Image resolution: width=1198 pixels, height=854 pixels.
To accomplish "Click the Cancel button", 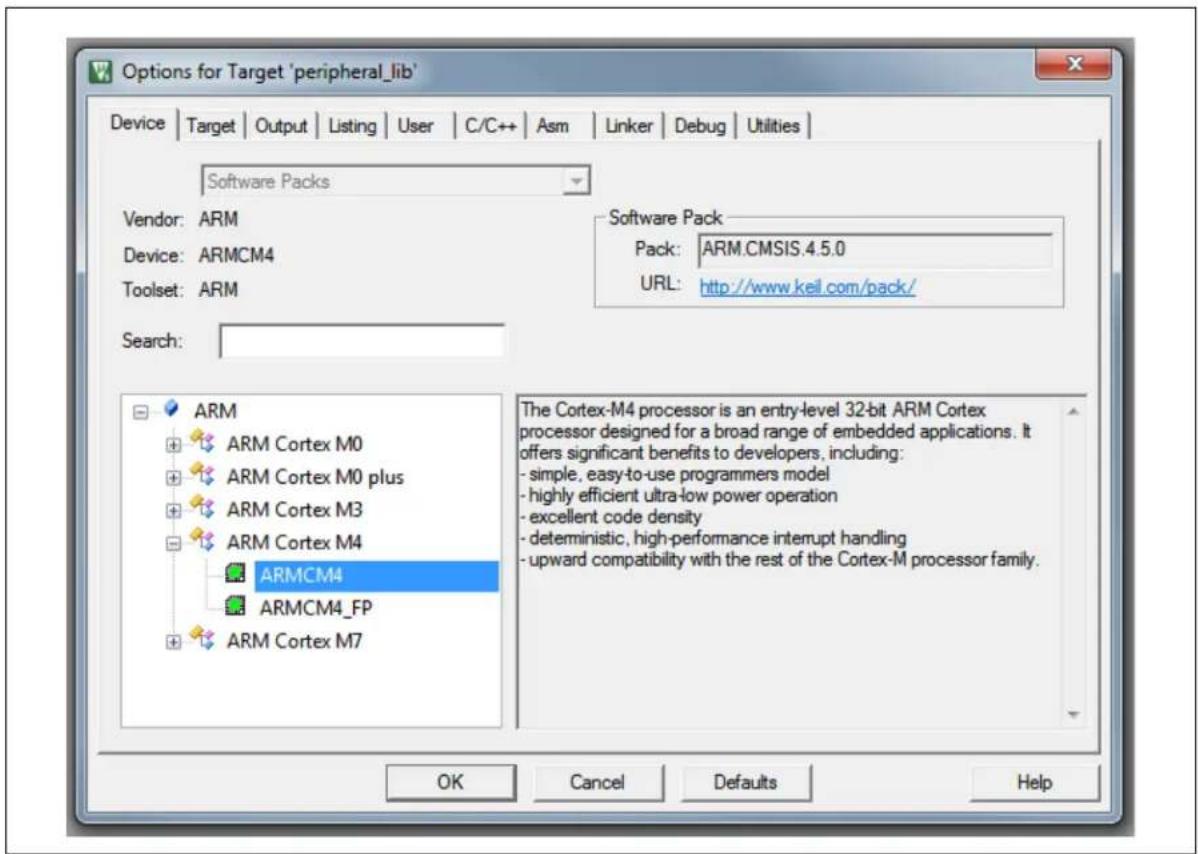I will [x=597, y=782].
